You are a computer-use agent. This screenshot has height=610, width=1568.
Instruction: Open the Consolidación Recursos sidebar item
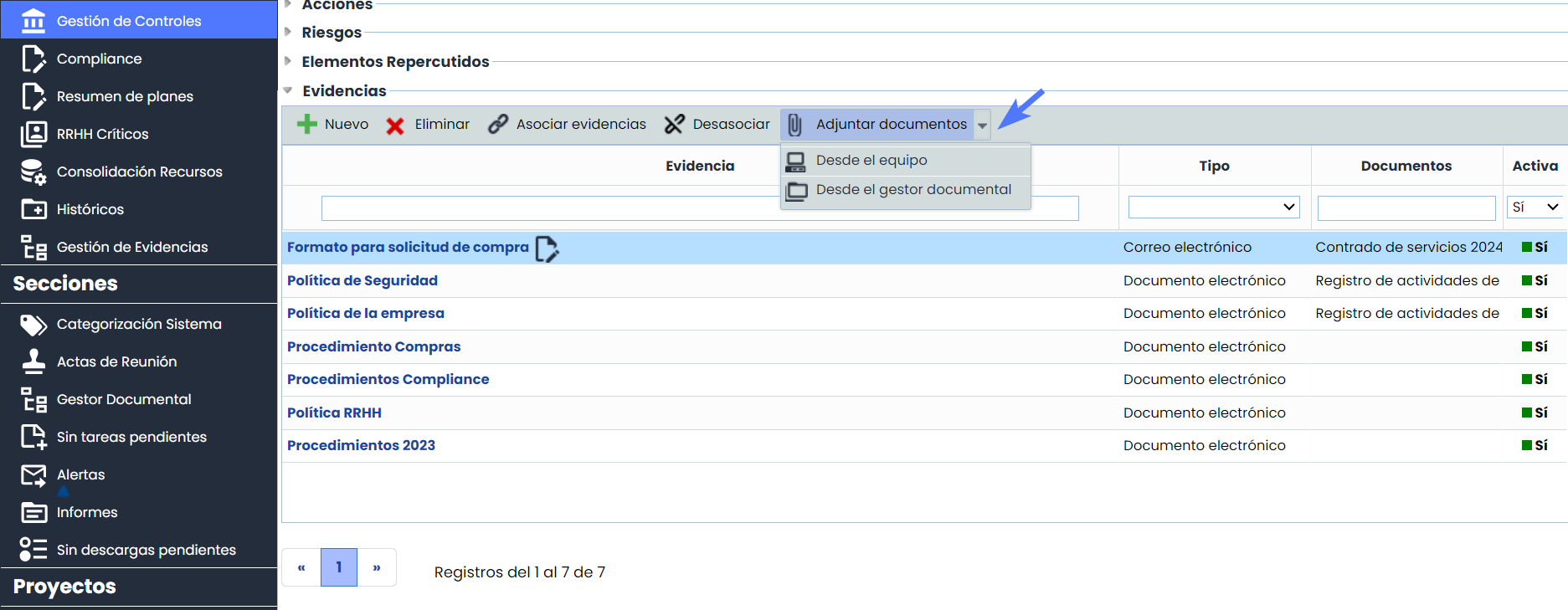(x=139, y=172)
